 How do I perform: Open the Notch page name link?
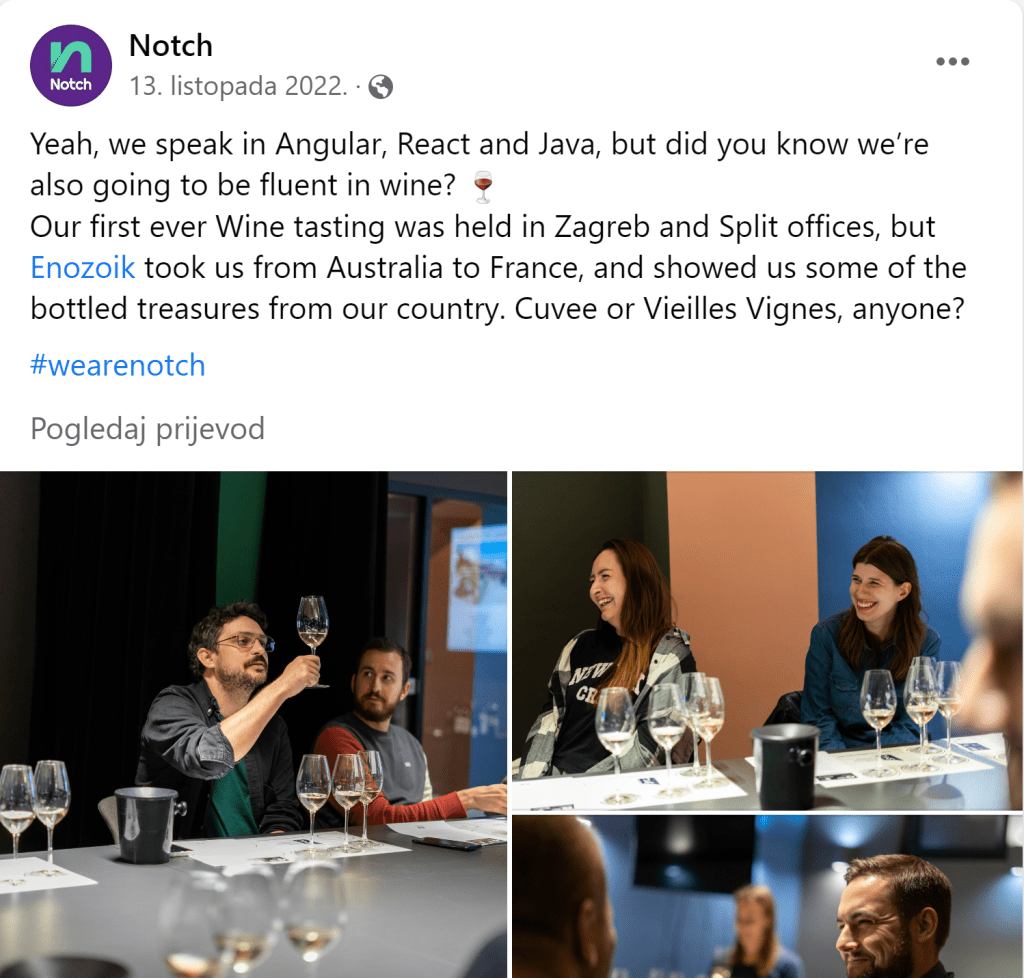(x=171, y=46)
